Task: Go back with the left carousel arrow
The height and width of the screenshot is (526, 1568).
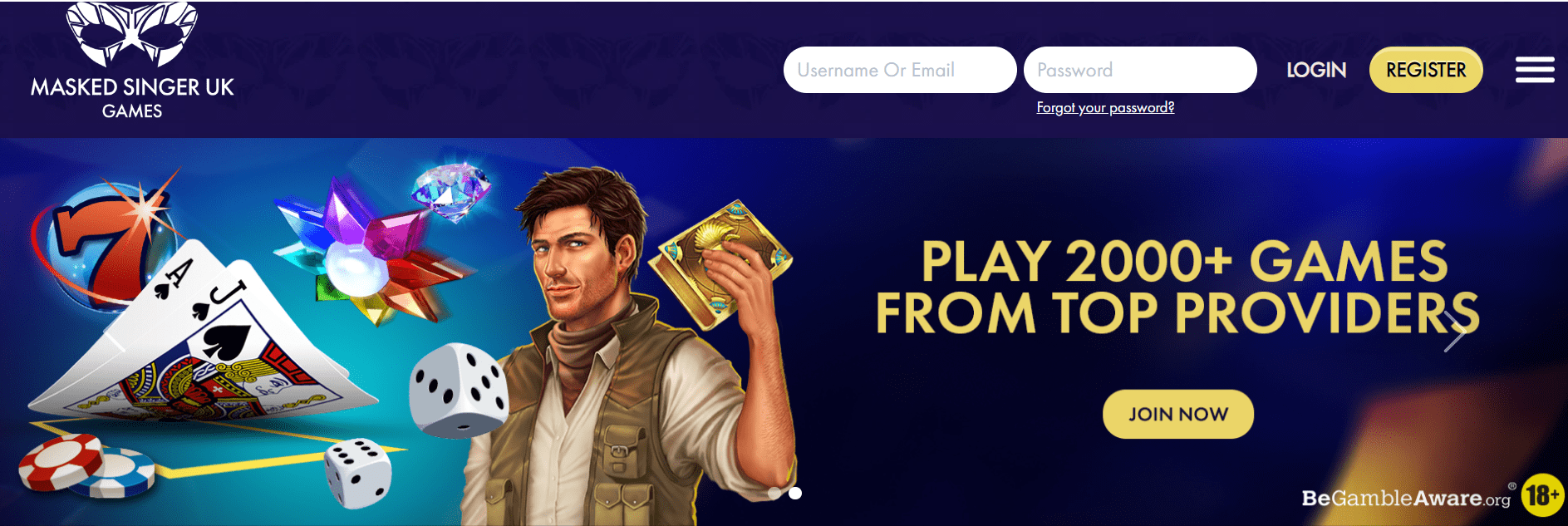Action: [114, 332]
